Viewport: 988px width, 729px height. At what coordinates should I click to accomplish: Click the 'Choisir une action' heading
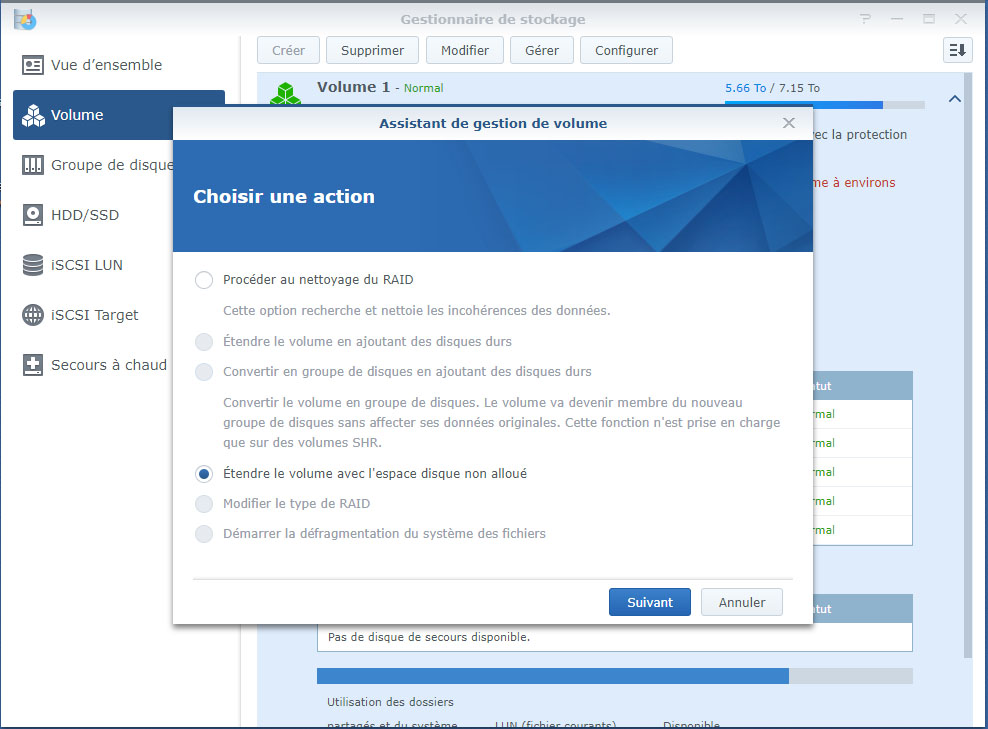(x=284, y=197)
